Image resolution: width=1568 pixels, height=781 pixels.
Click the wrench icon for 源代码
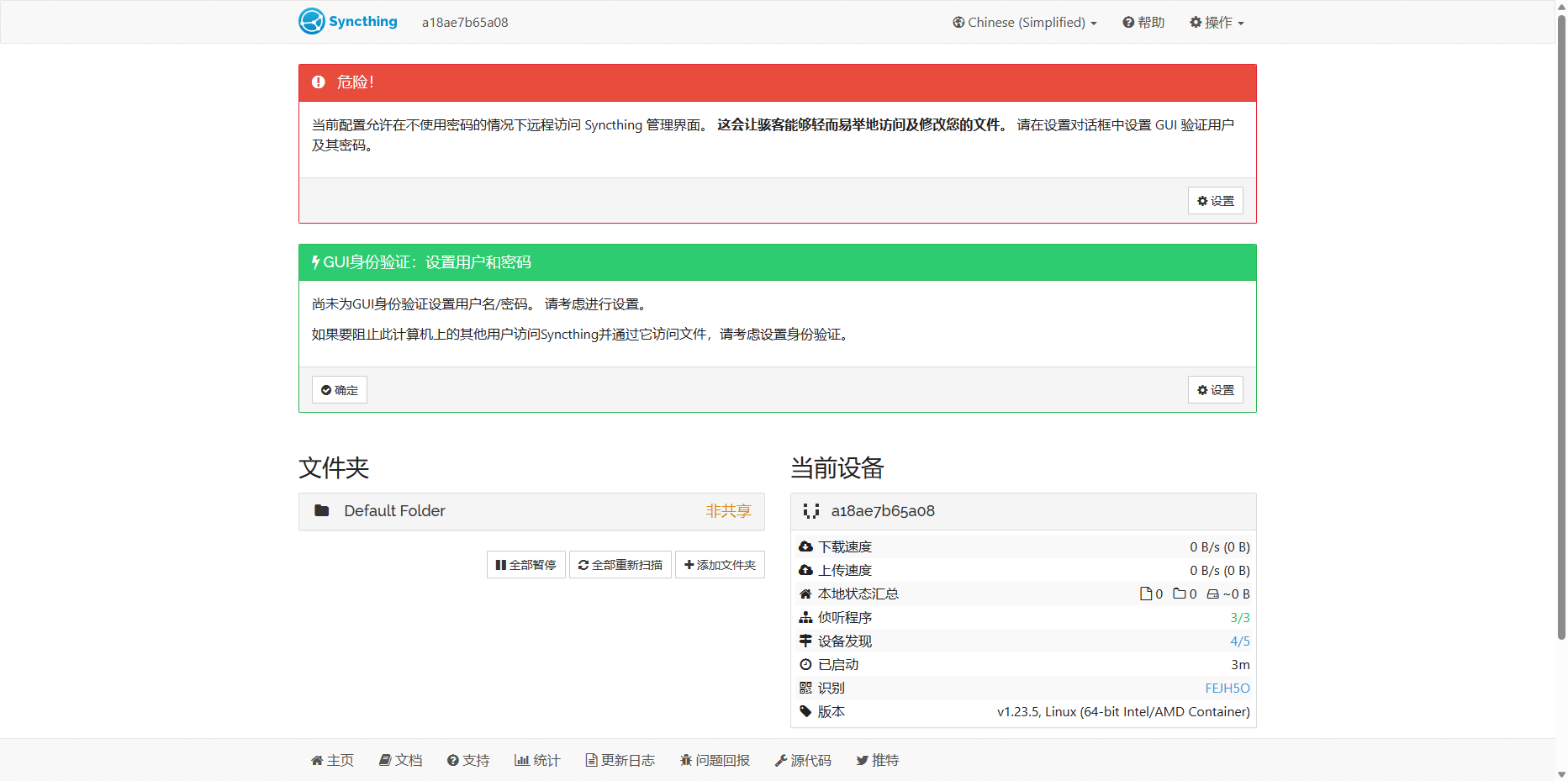[x=780, y=760]
